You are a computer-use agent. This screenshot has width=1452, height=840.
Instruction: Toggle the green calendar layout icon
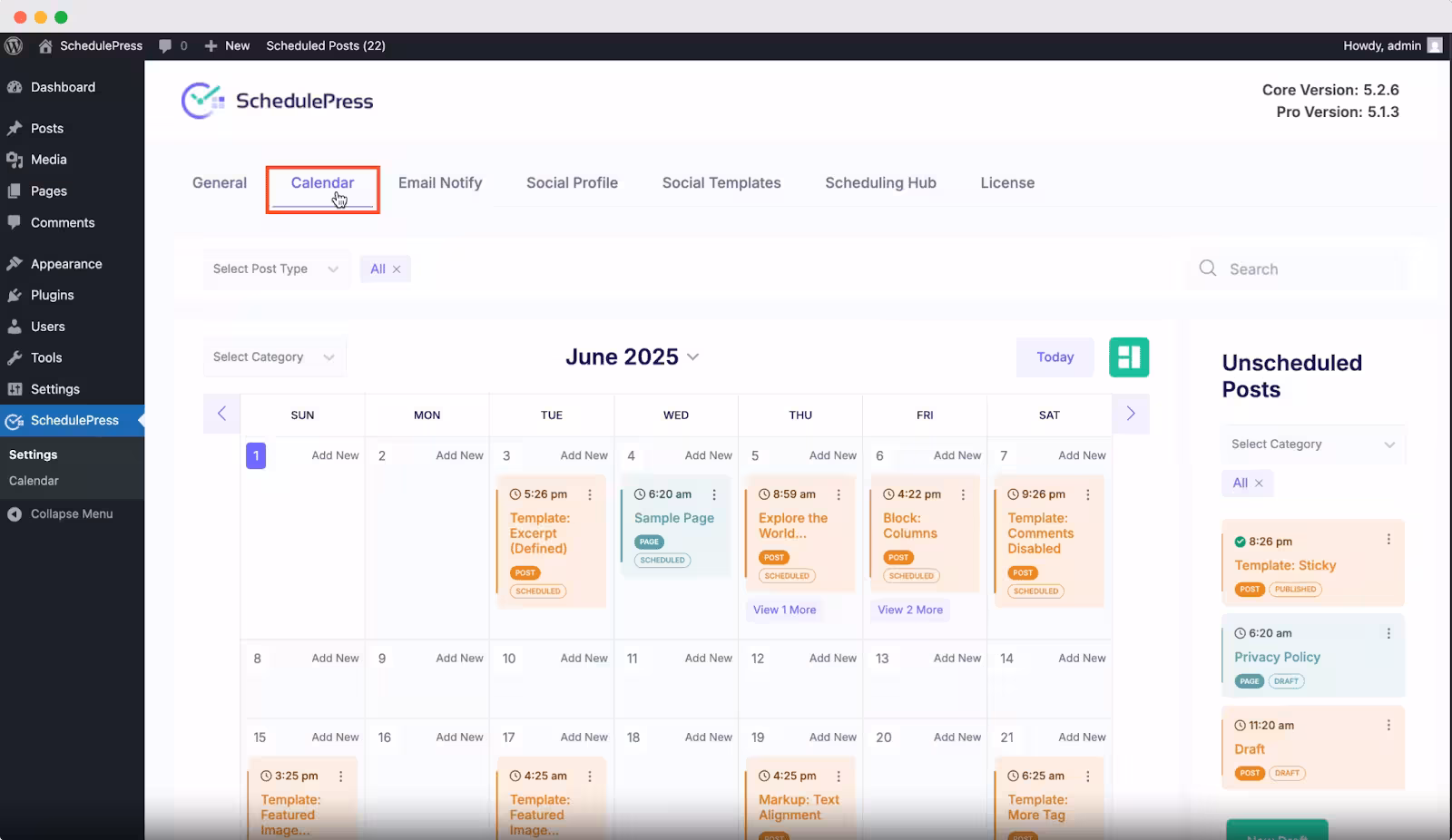coord(1129,357)
